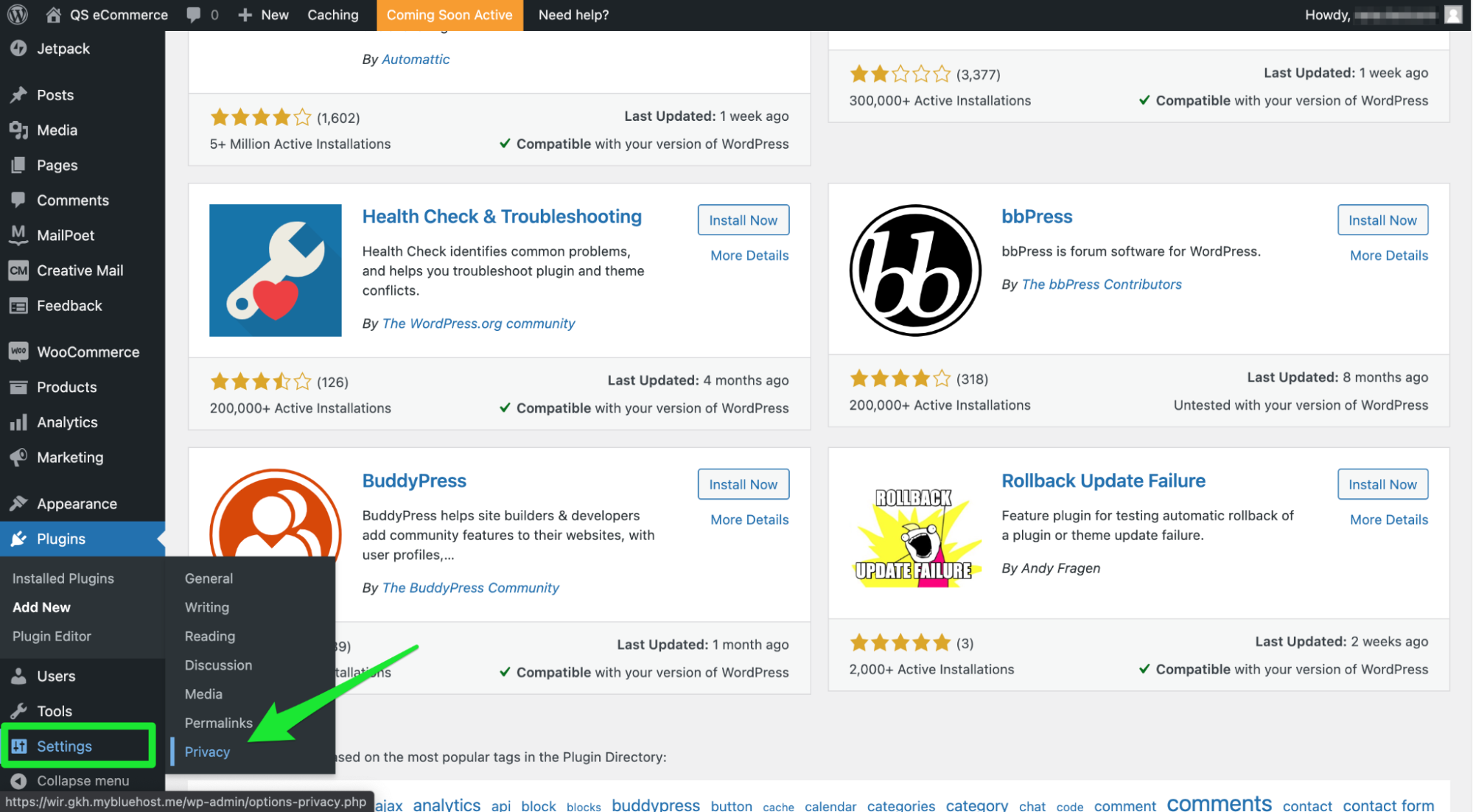The width and height of the screenshot is (1473, 812).
Task: Select the Appearance paintbrush icon
Action: tap(18, 503)
